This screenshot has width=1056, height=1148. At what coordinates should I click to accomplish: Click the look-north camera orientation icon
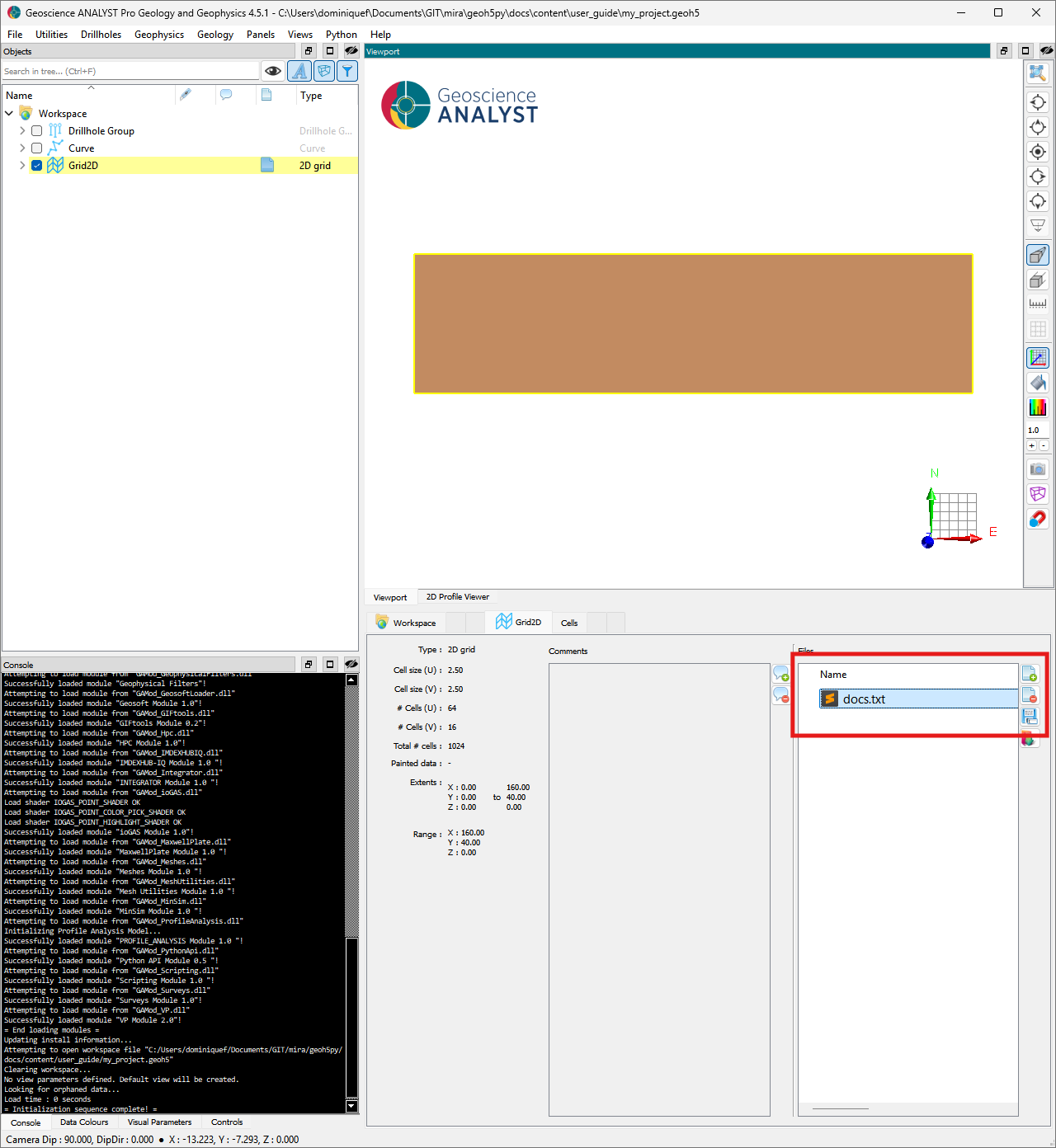click(1038, 127)
